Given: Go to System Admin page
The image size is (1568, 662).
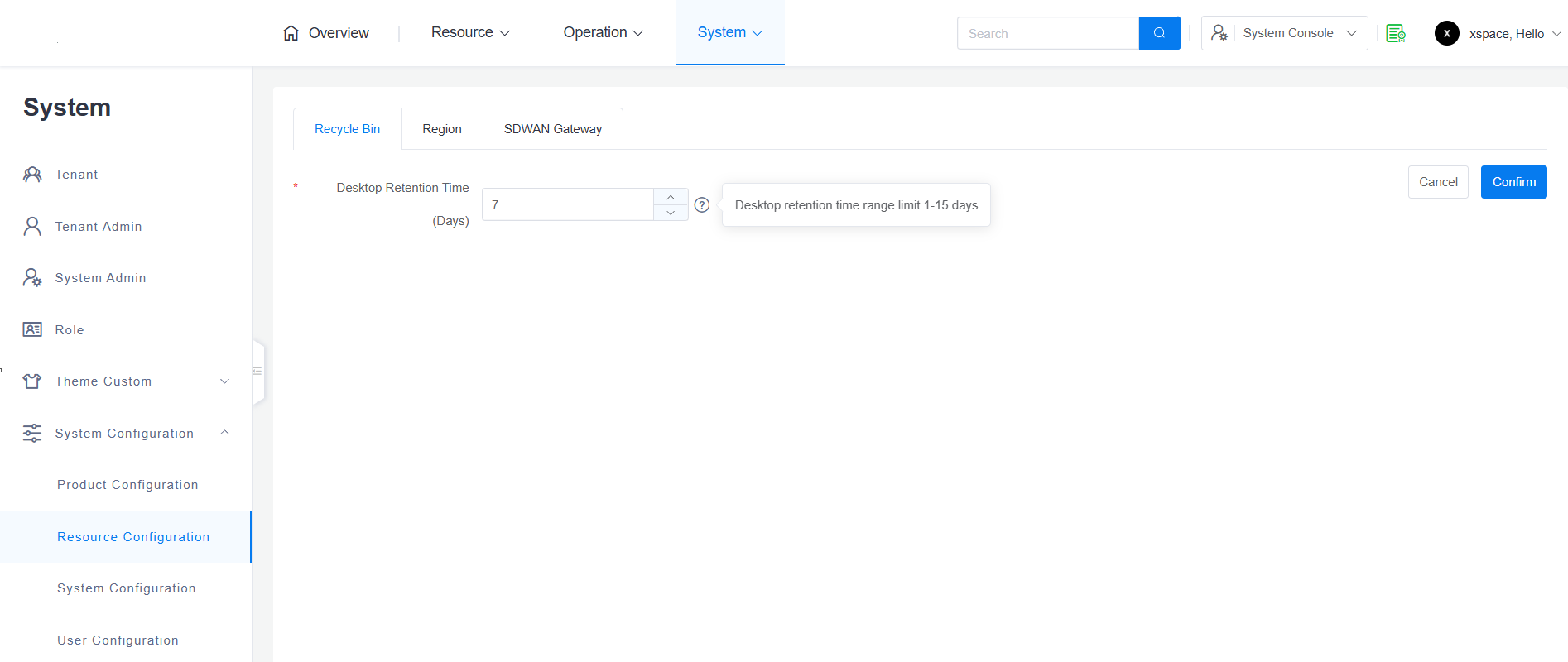Looking at the screenshot, I should tap(100, 278).
